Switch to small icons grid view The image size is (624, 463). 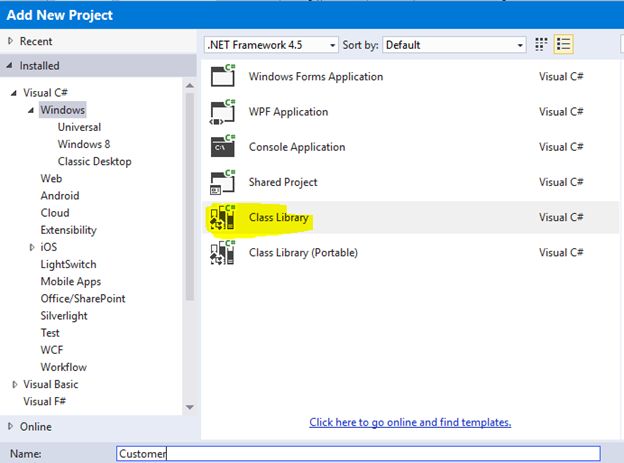(541, 45)
